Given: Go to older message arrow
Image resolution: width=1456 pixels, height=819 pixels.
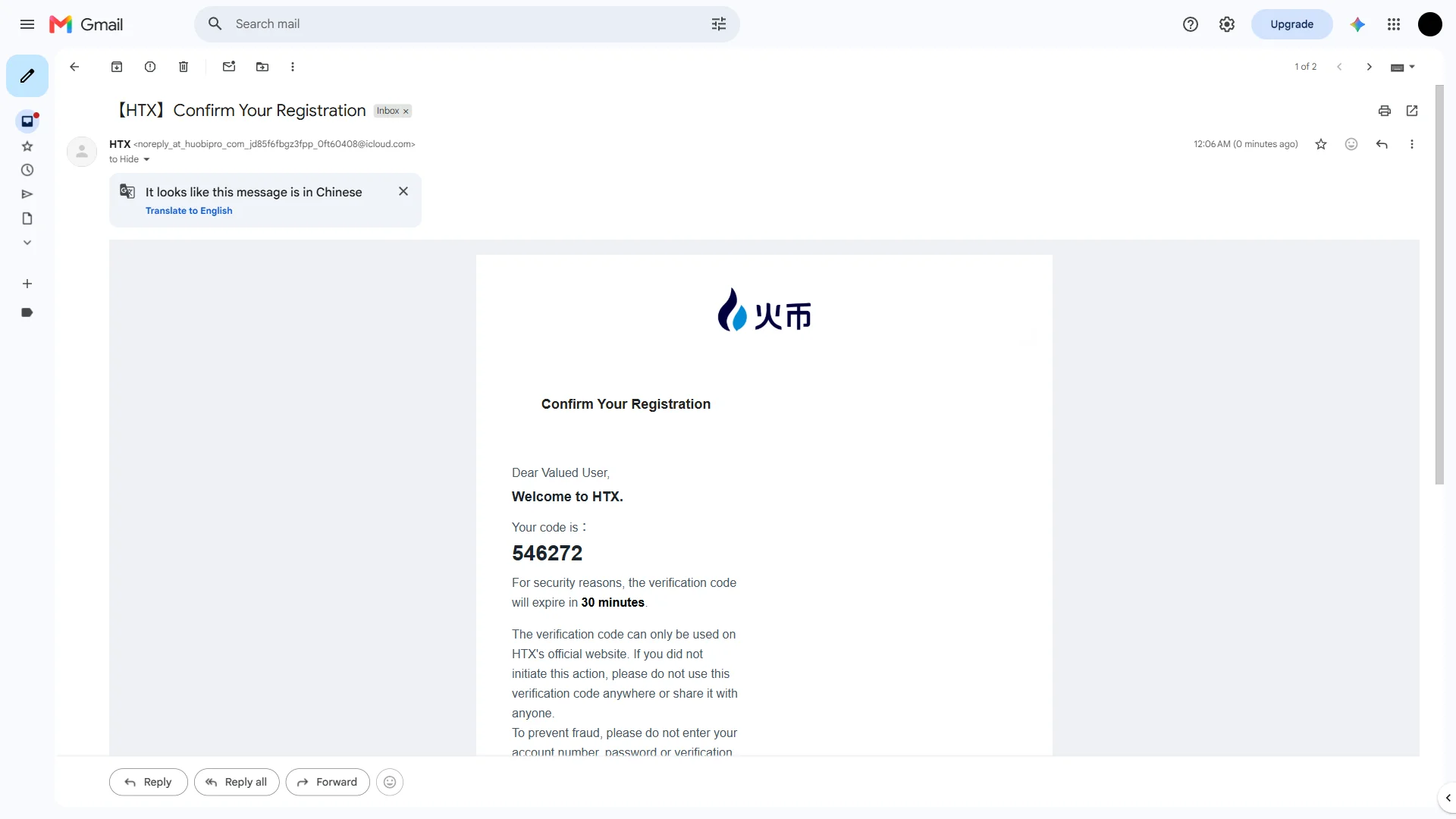Looking at the screenshot, I should [1370, 67].
